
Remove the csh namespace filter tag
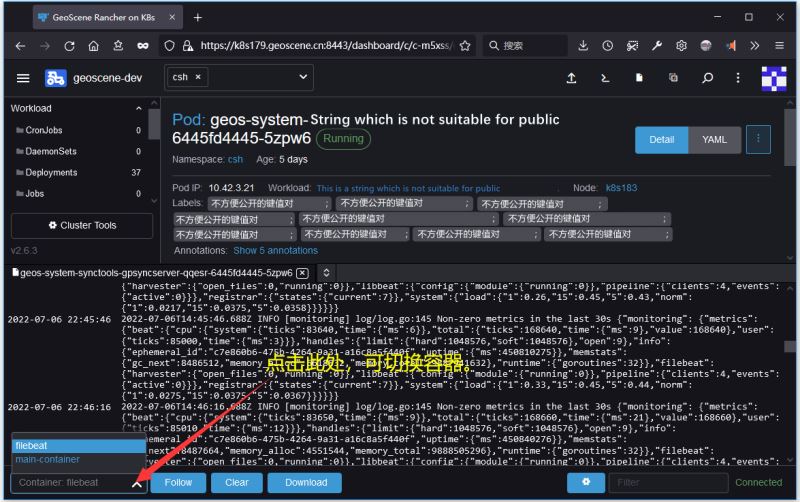click(x=198, y=77)
